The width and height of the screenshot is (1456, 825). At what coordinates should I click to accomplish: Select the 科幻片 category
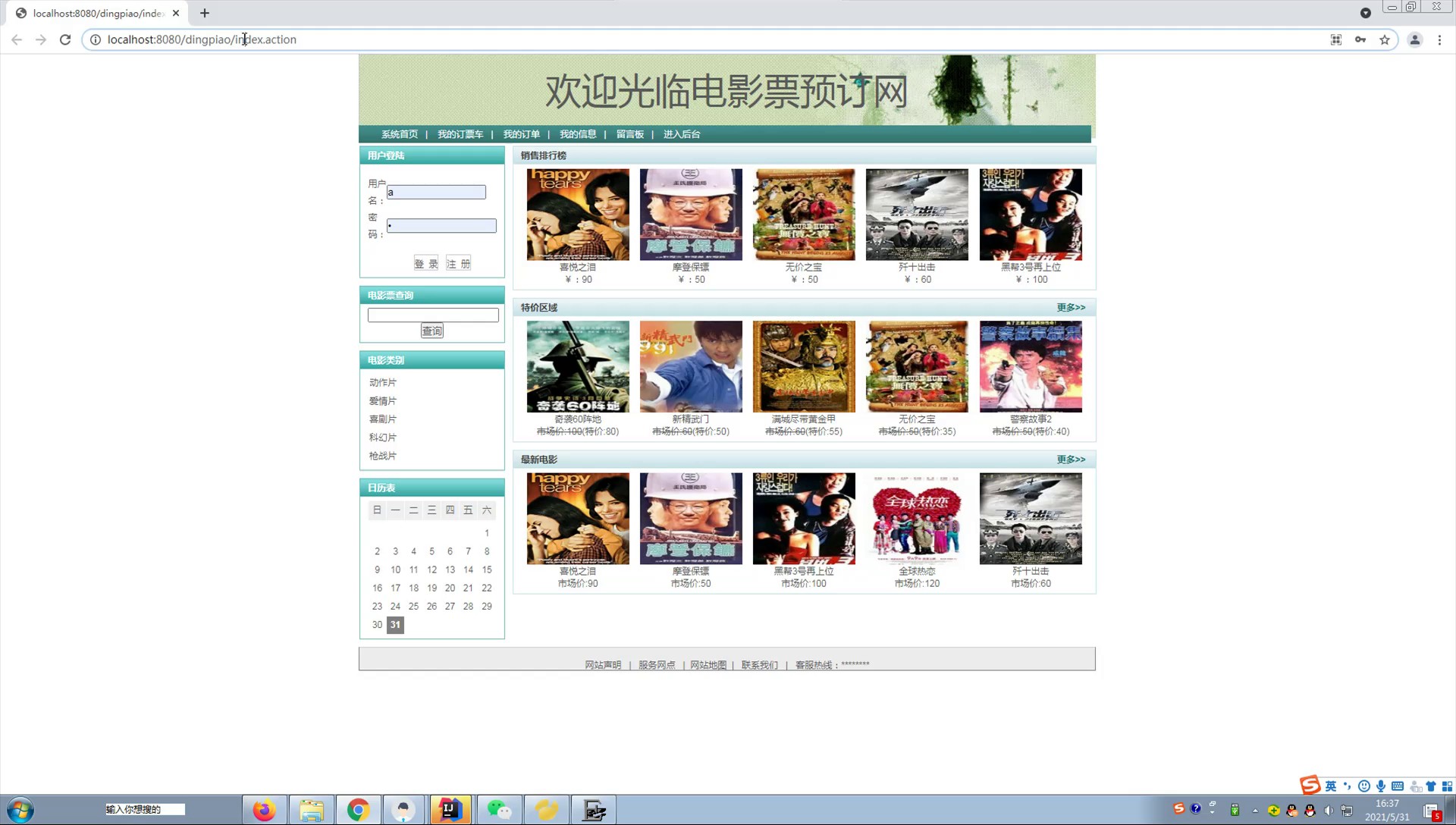(x=383, y=437)
